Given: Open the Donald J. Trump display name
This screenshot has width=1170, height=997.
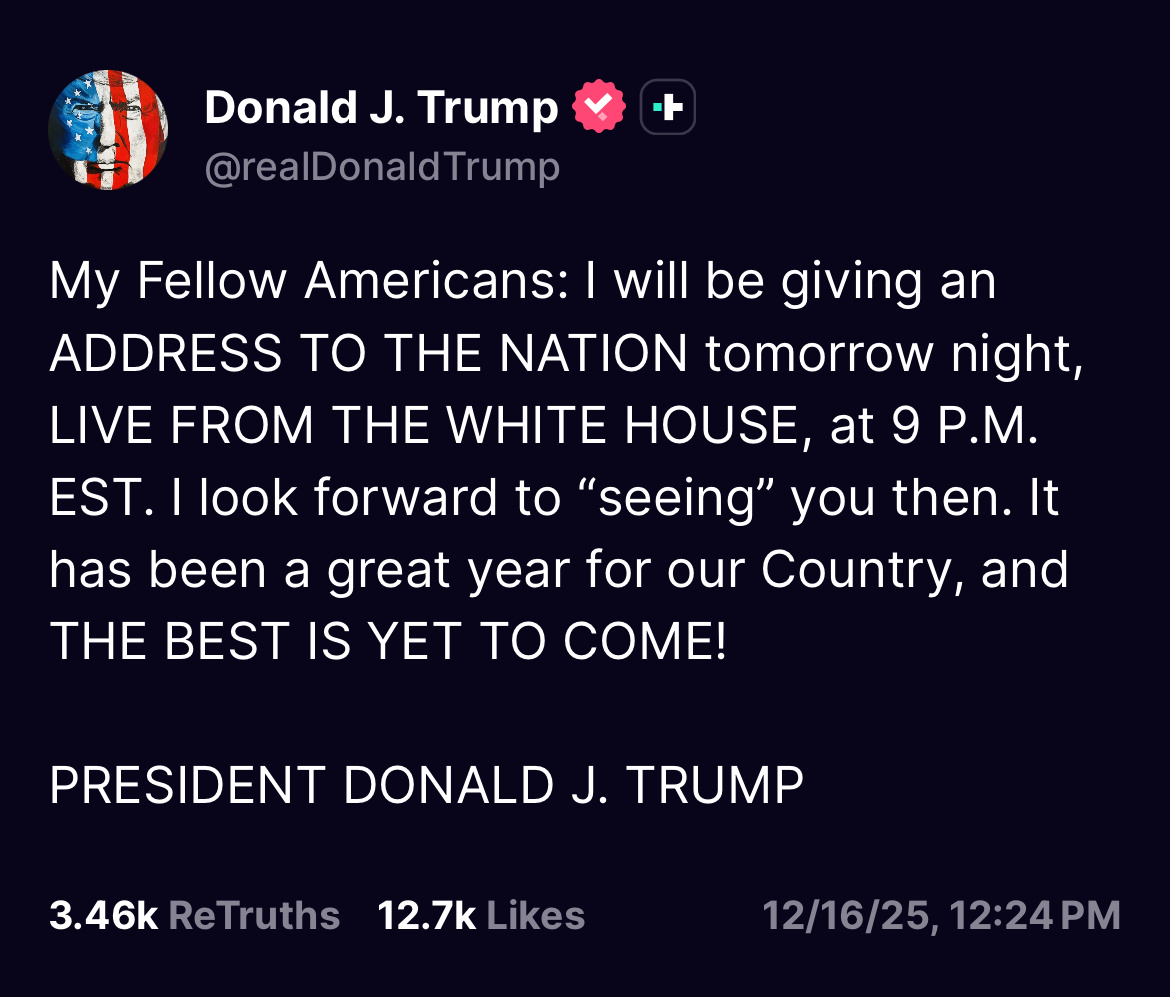Looking at the screenshot, I should click(381, 108).
